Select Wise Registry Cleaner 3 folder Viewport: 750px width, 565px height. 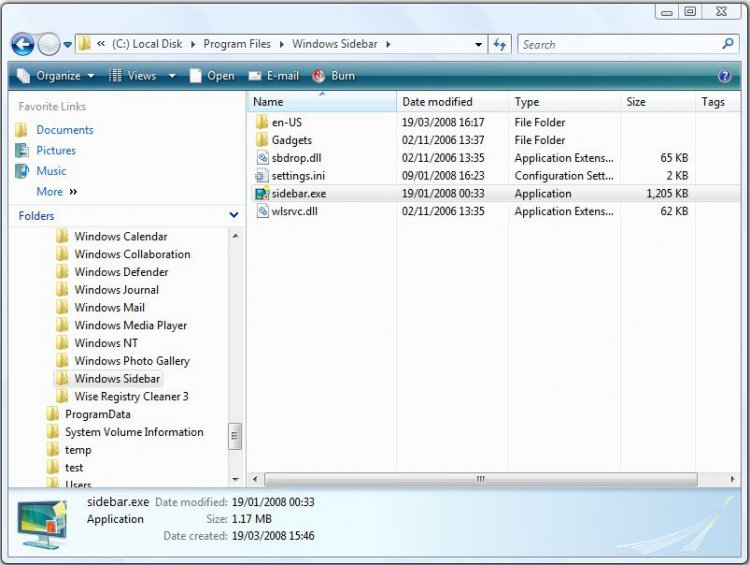[132, 396]
